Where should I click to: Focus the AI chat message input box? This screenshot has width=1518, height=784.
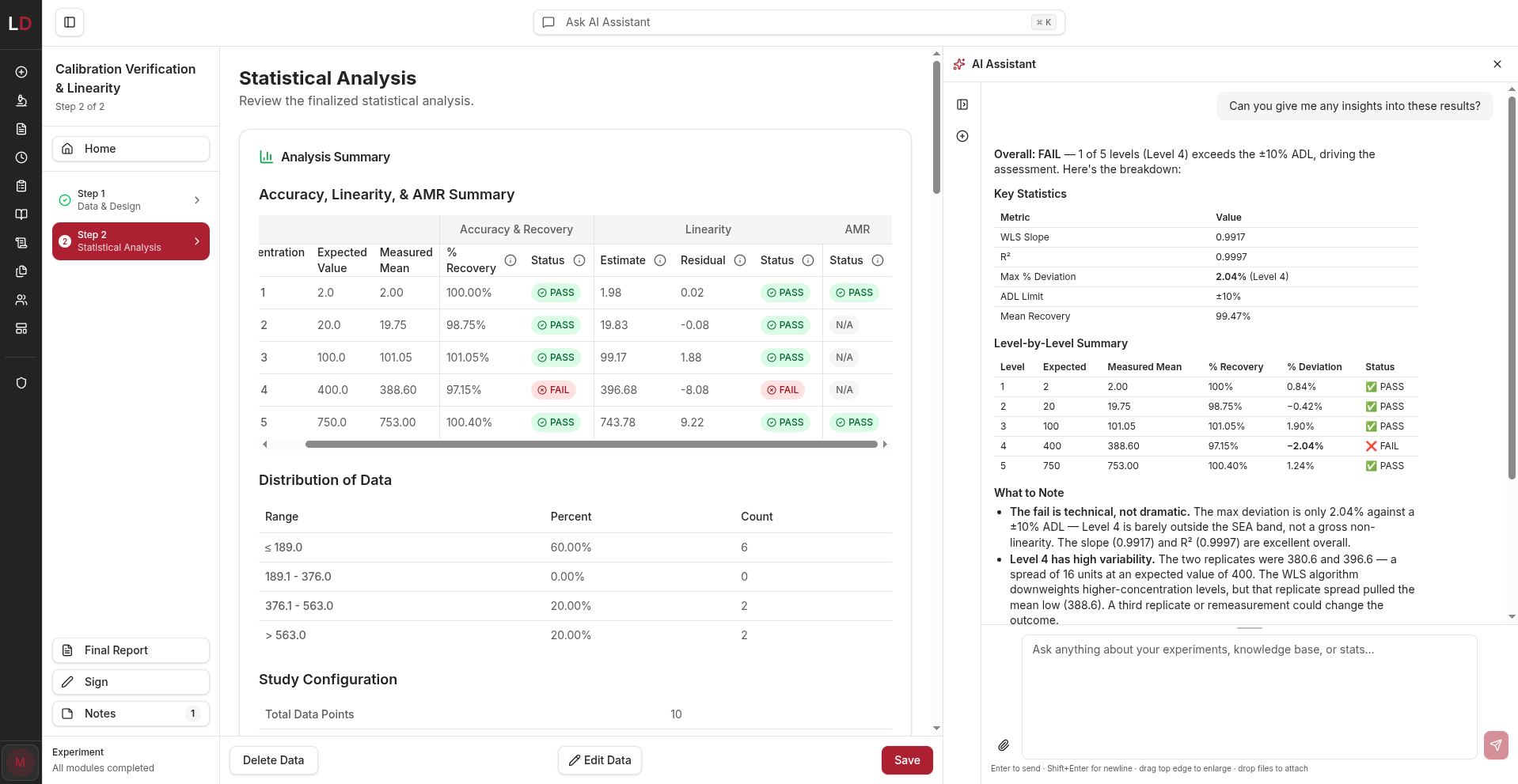pyautogui.click(x=1249, y=696)
